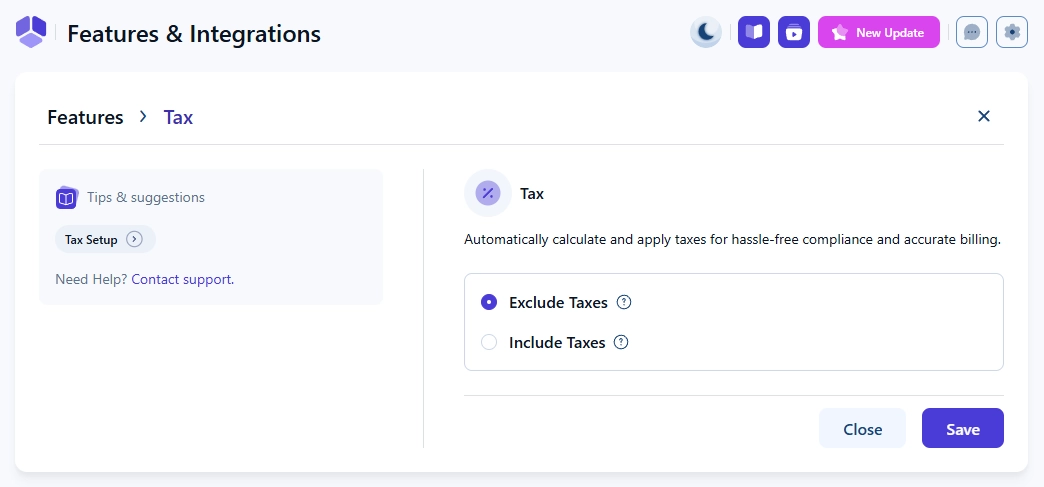Open settings via the gear icon
Screen dimensions: 1044x487
tap(1012, 32)
